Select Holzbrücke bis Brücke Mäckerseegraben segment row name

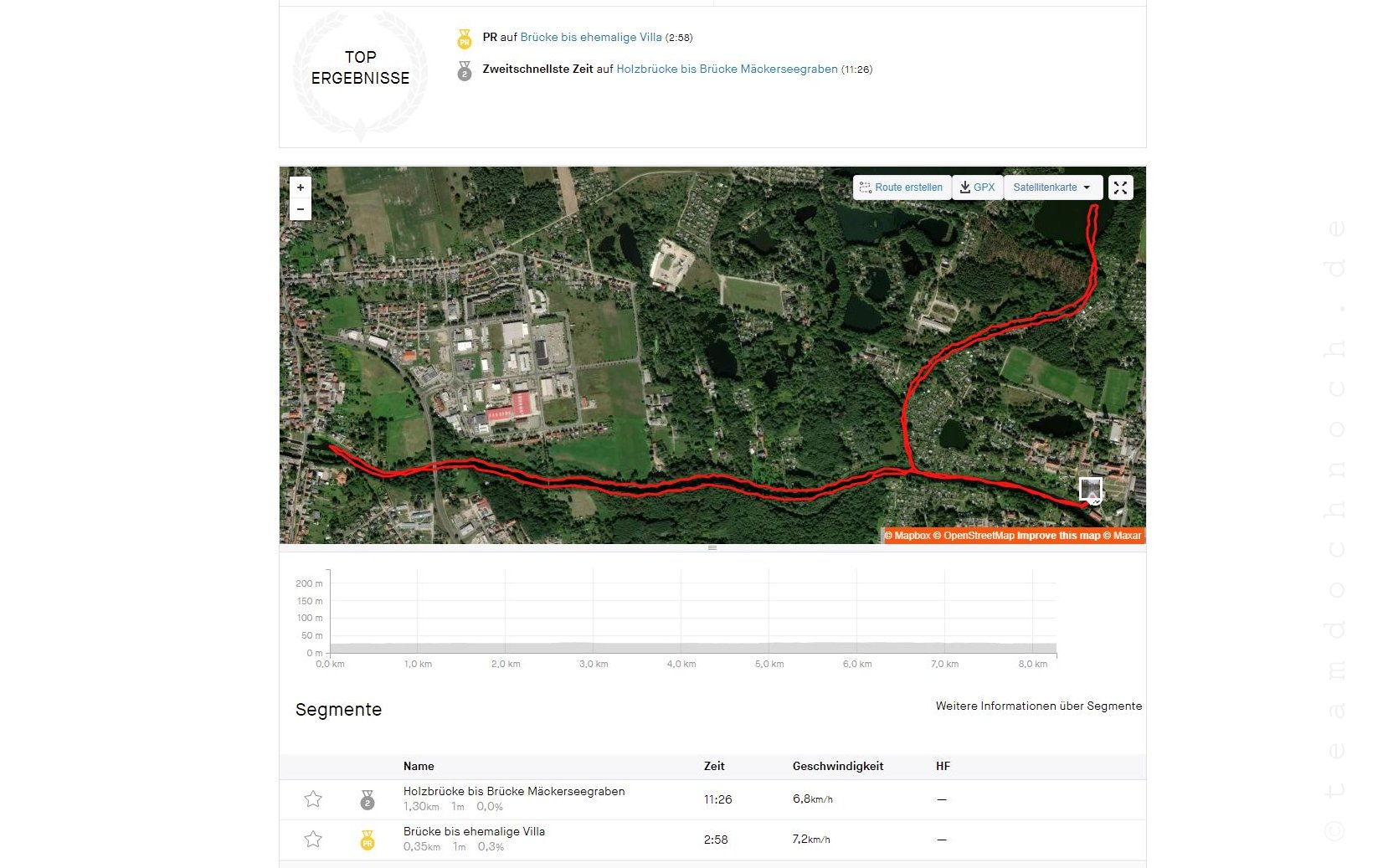pos(514,791)
